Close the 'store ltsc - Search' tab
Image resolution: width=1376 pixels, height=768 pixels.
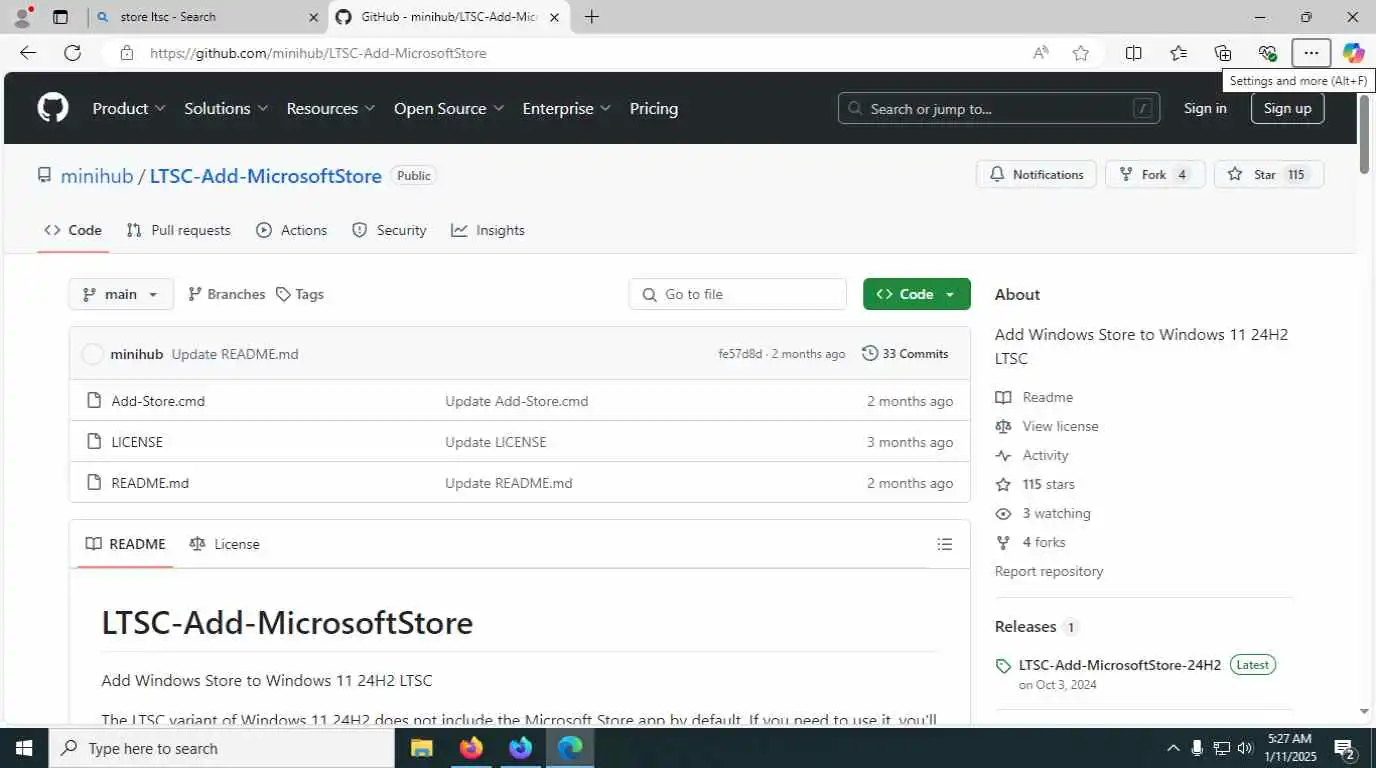pos(313,17)
